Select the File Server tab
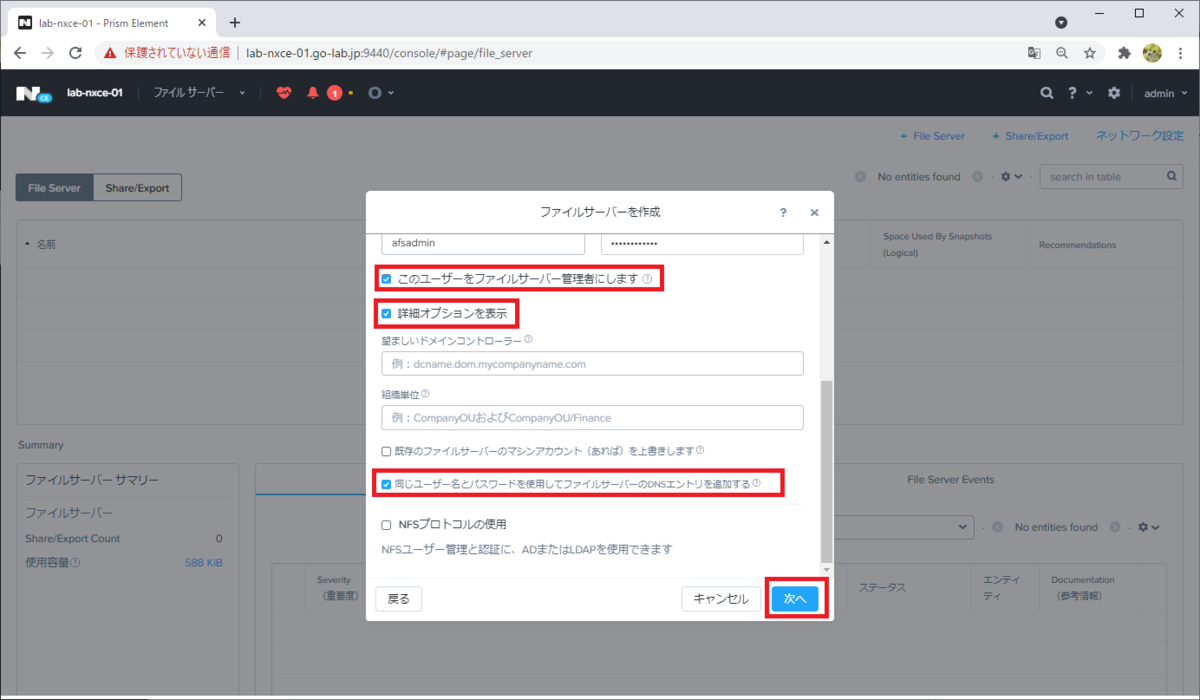Screen dimensions: 1200x700 coord(54,187)
